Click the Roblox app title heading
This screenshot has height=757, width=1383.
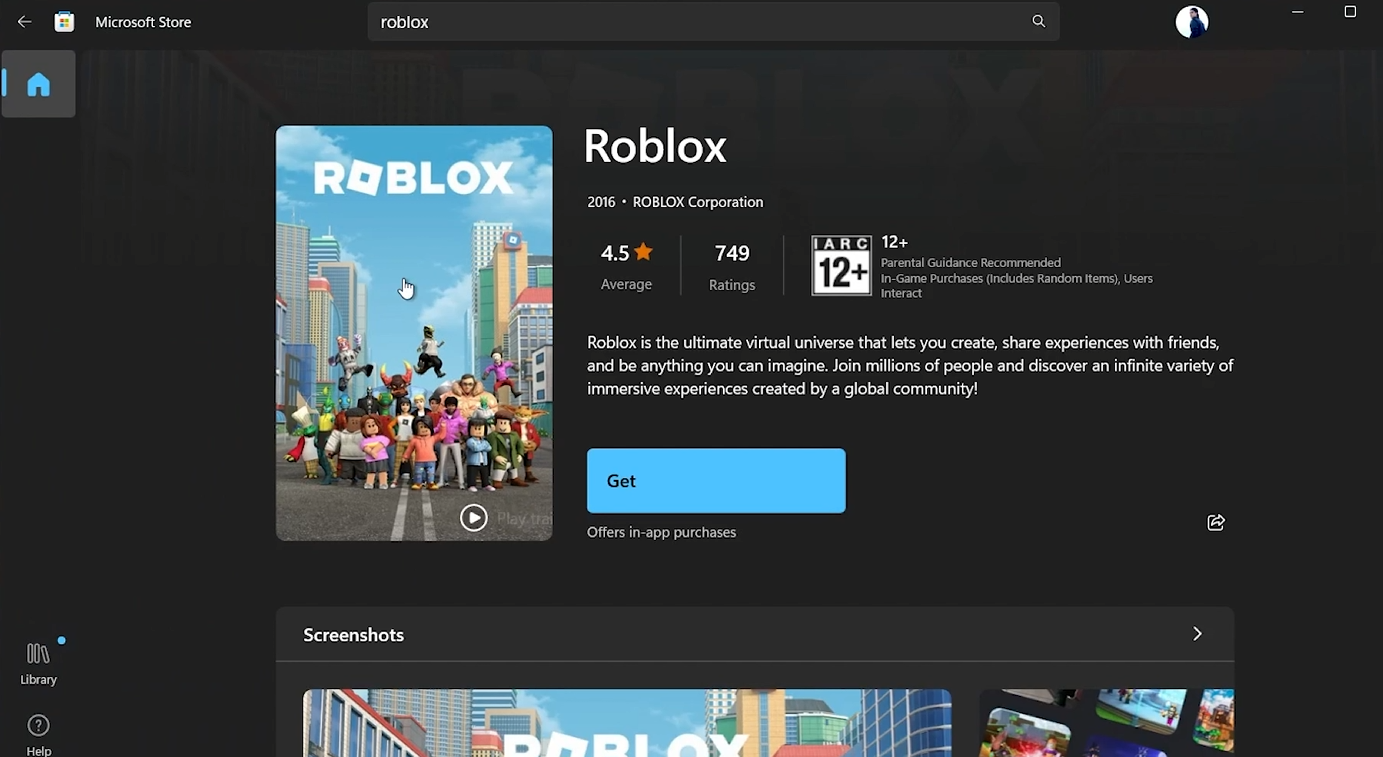[655, 146]
